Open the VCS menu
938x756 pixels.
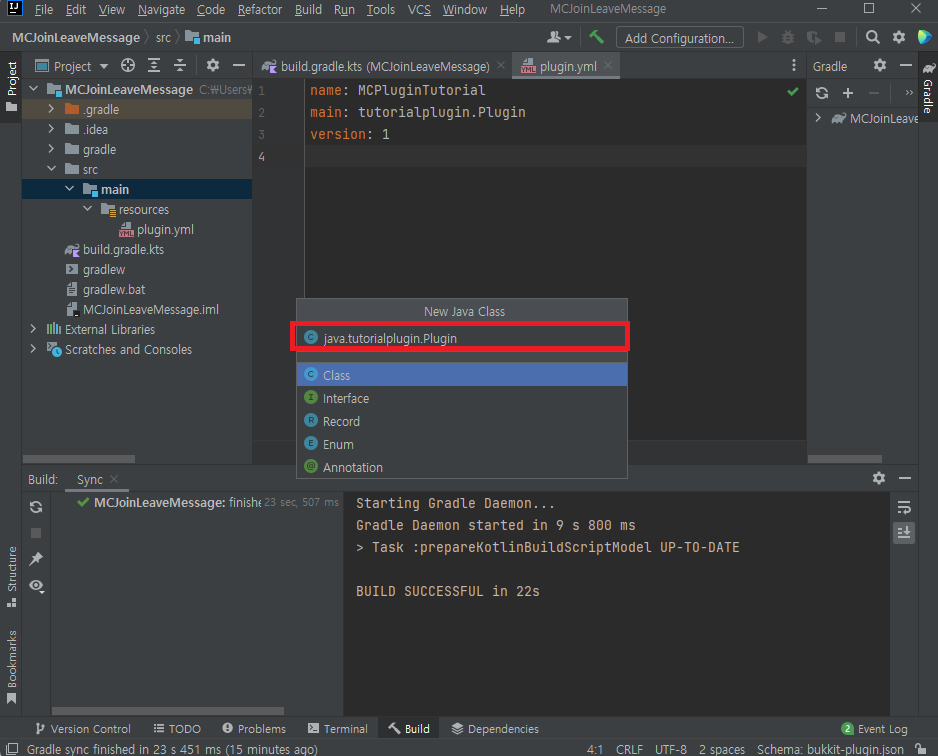pyautogui.click(x=419, y=10)
